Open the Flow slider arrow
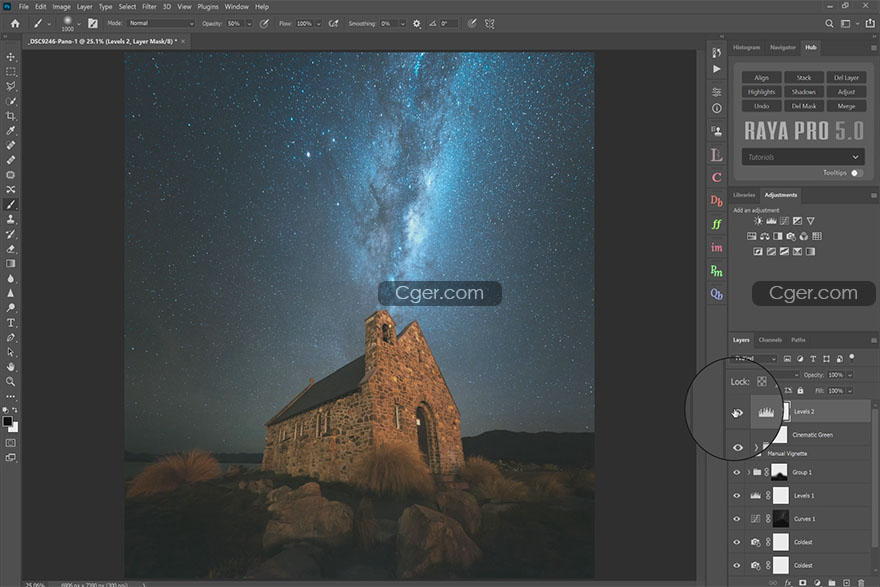This screenshot has height=587, width=880. pyautogui.click(x=318, y=24)
